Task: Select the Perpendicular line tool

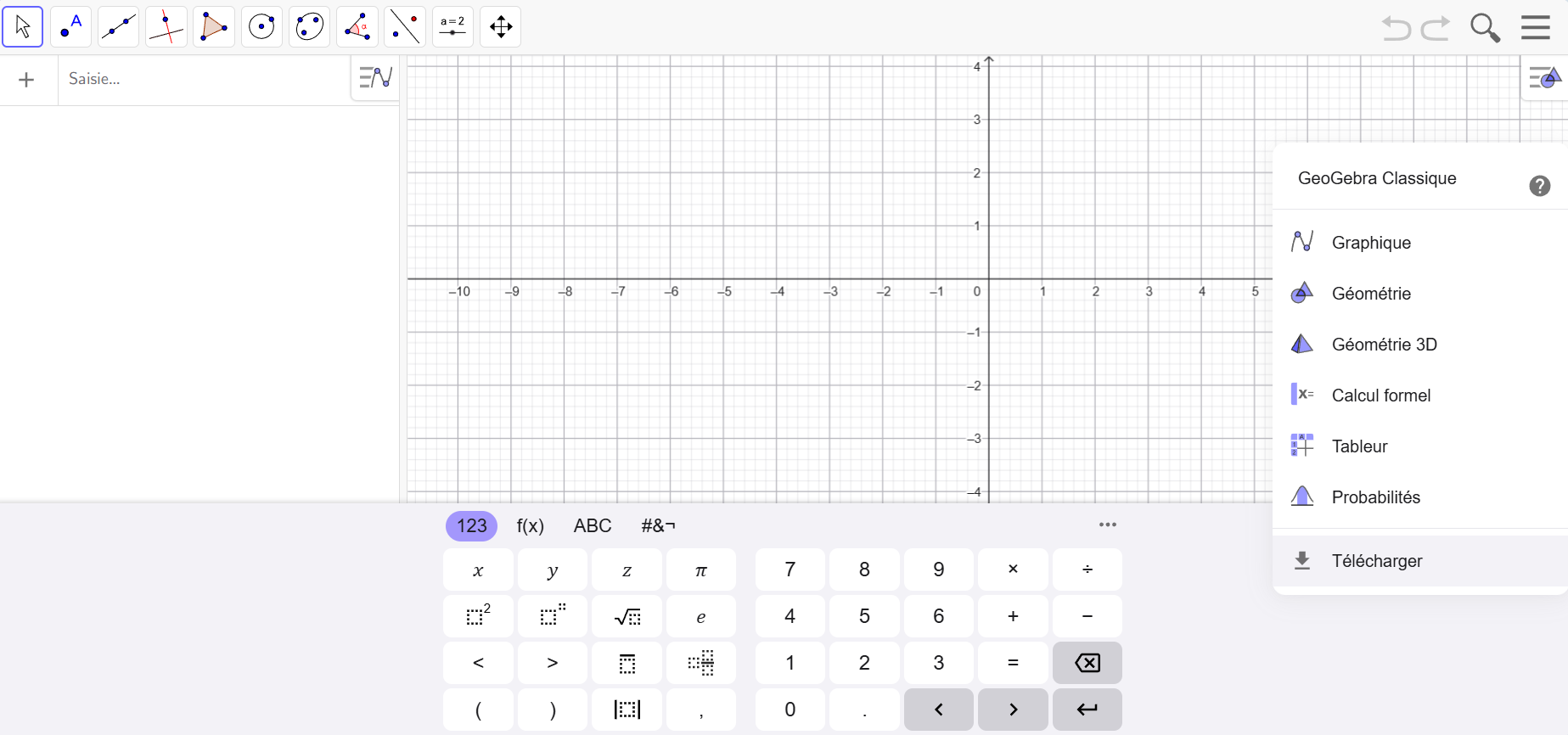Action: (x=166, y=27)
